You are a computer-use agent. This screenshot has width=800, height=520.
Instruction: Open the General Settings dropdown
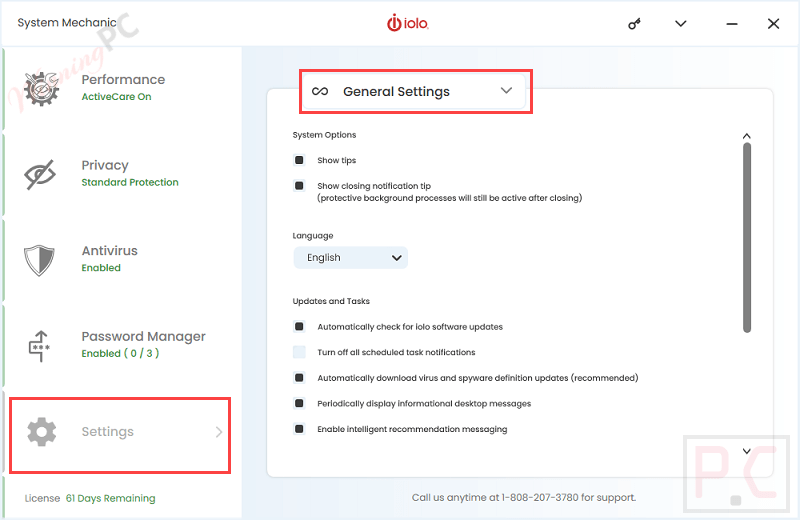tap(414, 91)
